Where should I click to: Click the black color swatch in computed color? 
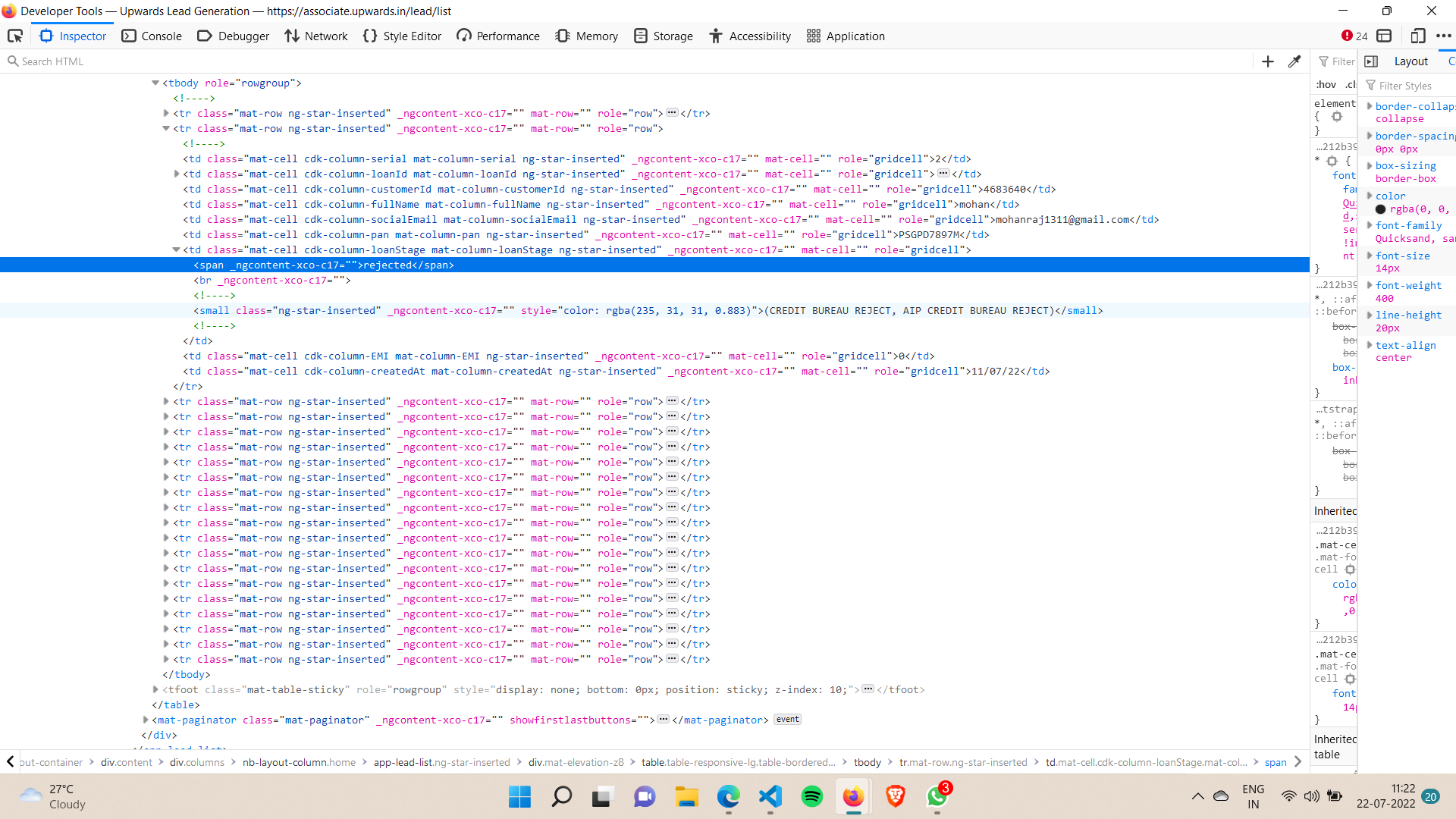(1380, 209)
